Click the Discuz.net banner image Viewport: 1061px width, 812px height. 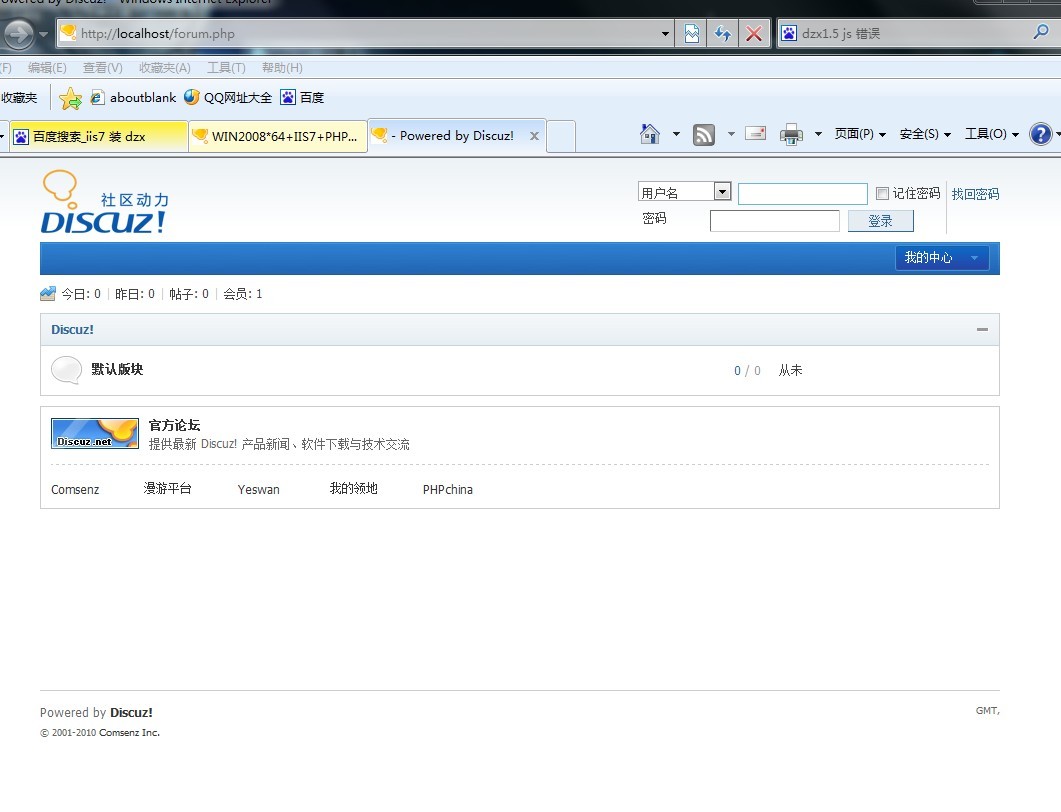(x=95, y=434)
